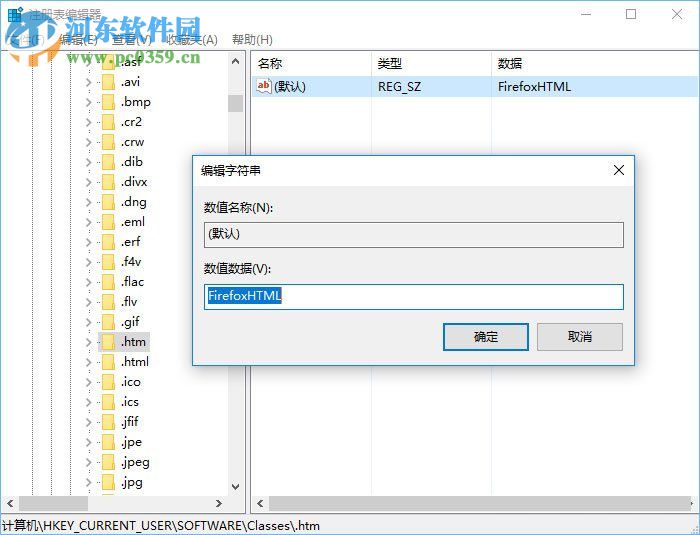700x535 pixels.
Task: Click the .cr2 folder icon
Action: tap(108, 122)
